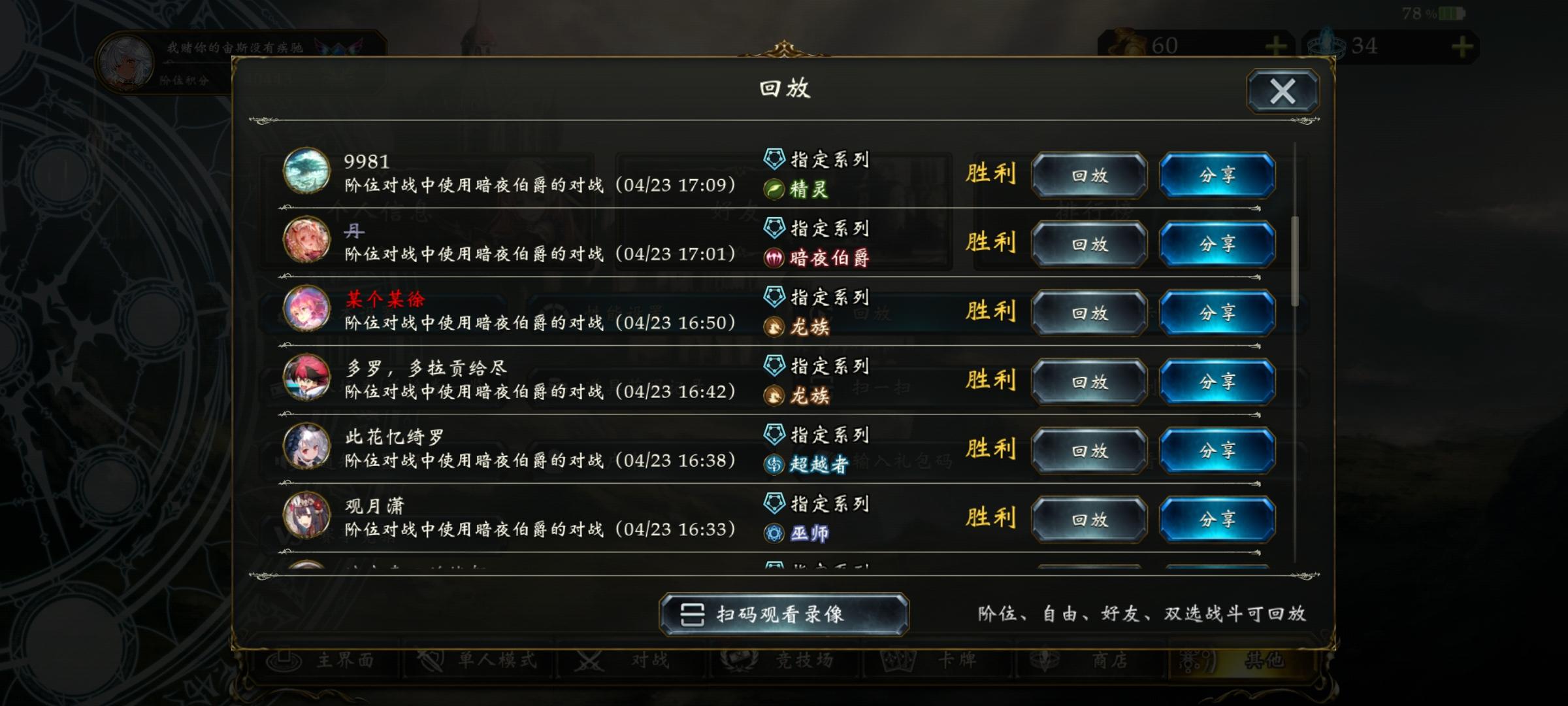Replay the 04/23 16:33 match
The height and width of the screenshot is (706, 1568).
click(x=1089, y=520)
